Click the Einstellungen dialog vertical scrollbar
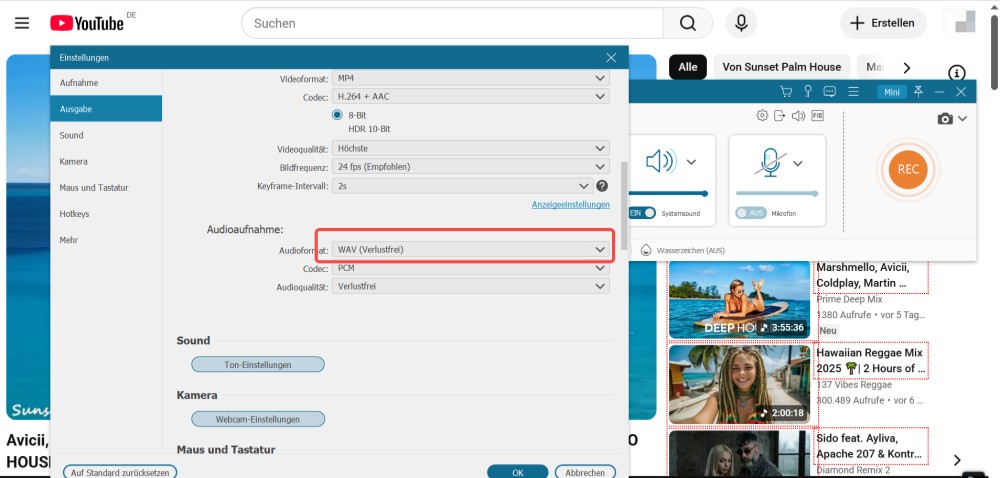The width and height of the screenshot is (1000, 478). click(624, 205)
